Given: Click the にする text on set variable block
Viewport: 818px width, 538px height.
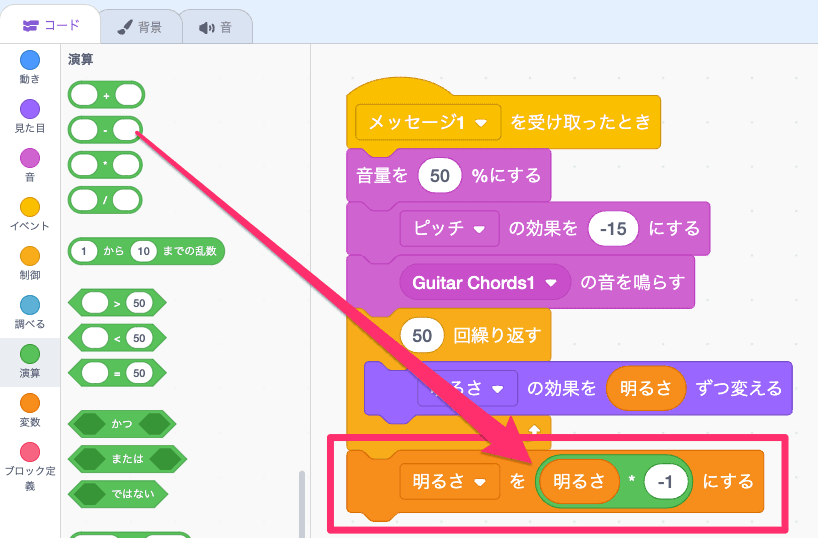Looking at the screenshot, I should [728, 481].
